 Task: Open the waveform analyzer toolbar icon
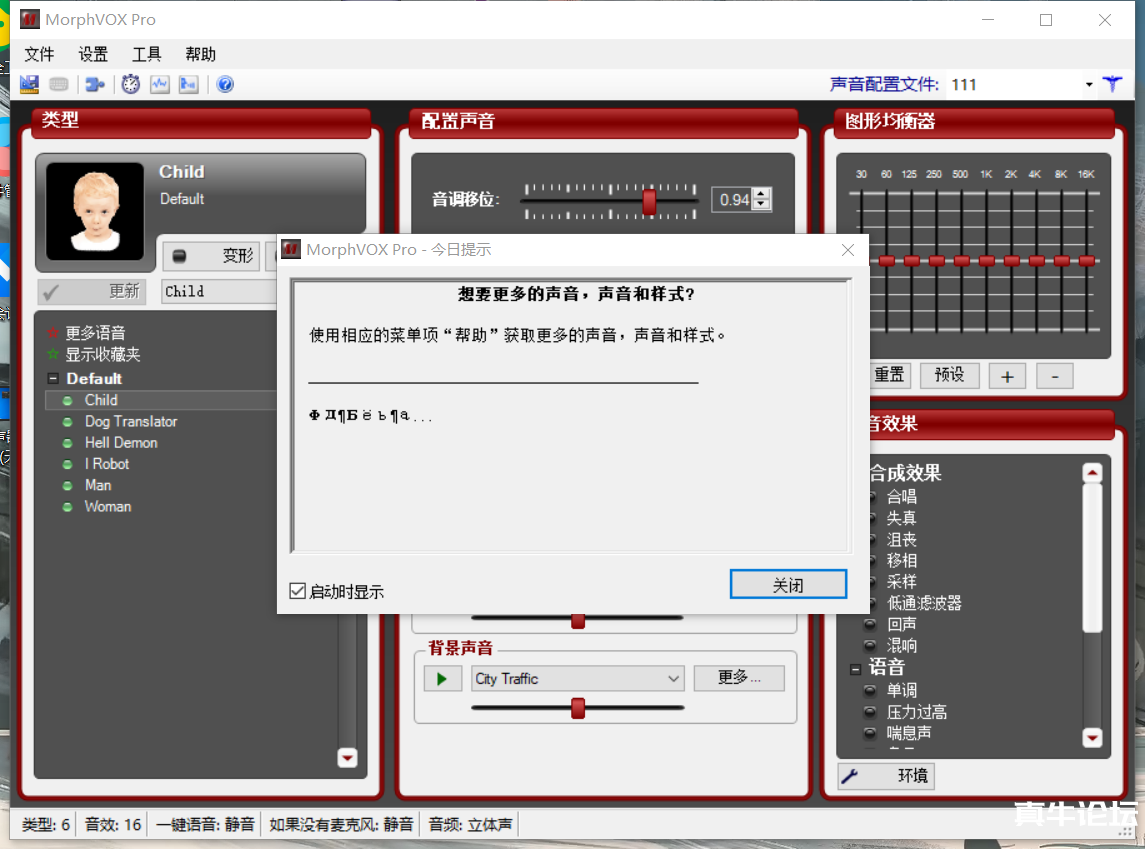pos(160,84)
